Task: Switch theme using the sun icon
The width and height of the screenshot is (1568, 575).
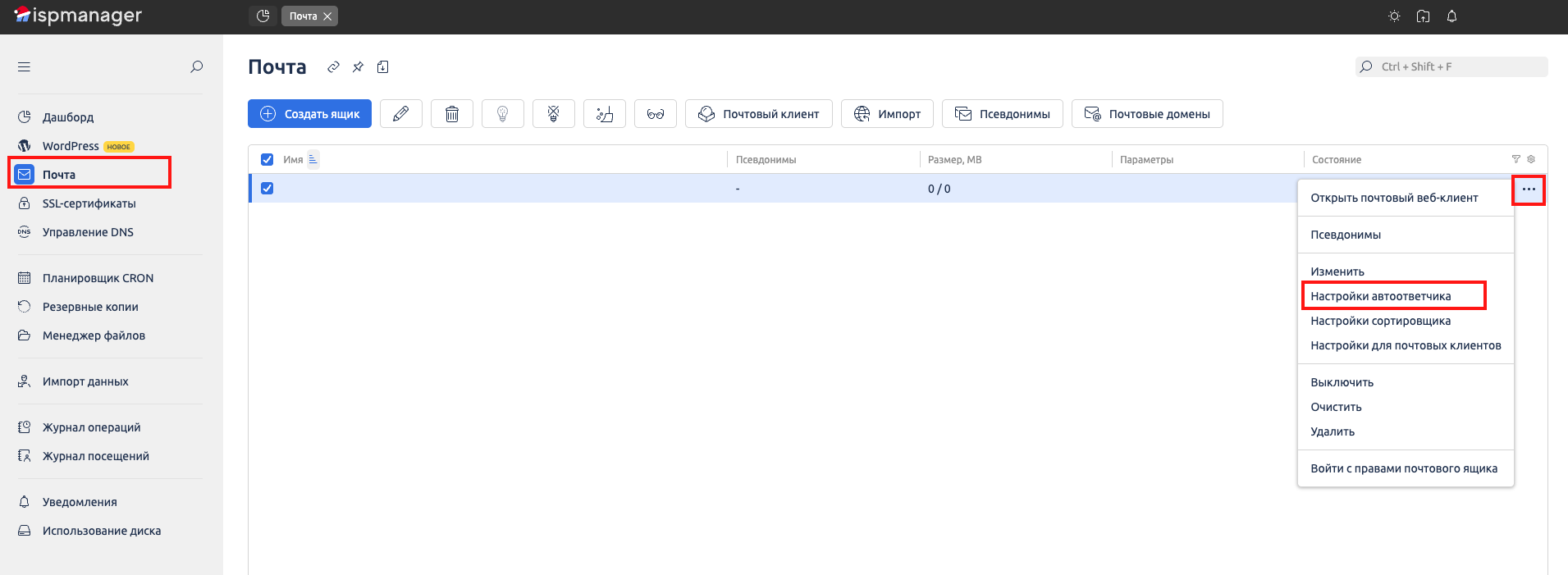Action: (1394, 16)
